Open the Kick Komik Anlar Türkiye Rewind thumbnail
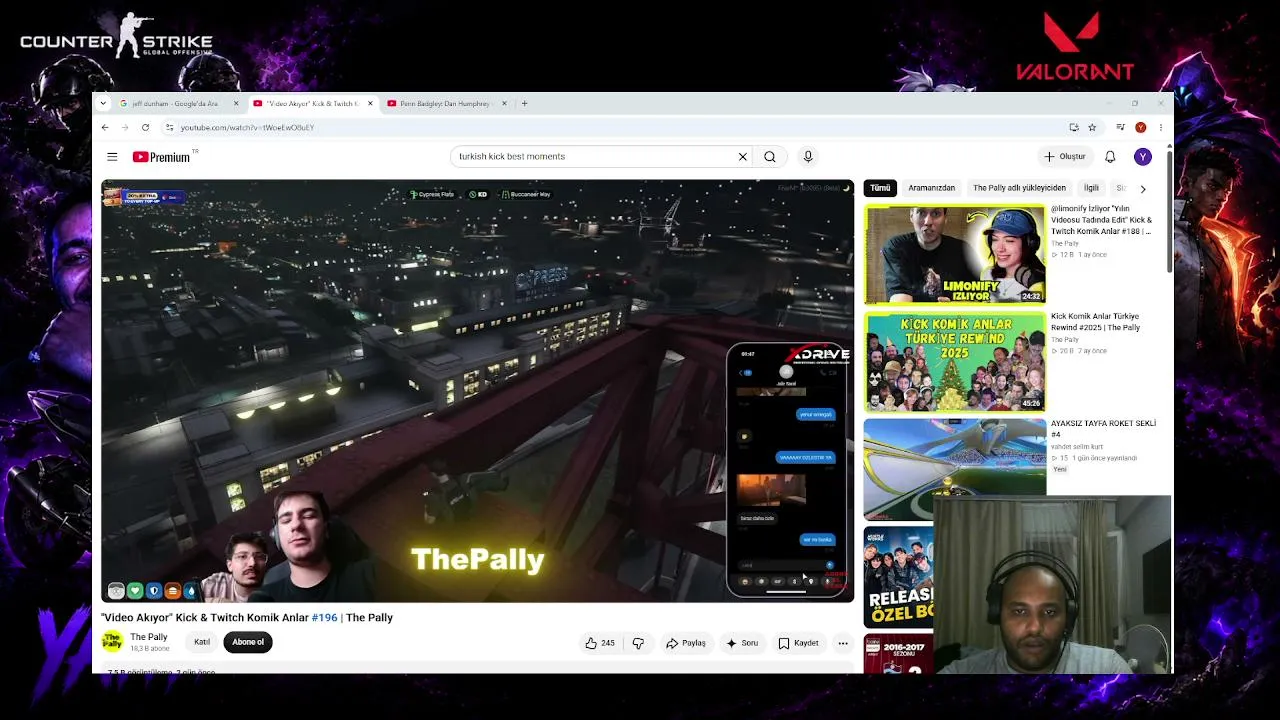1280x720 pixels. click(955, 361)
